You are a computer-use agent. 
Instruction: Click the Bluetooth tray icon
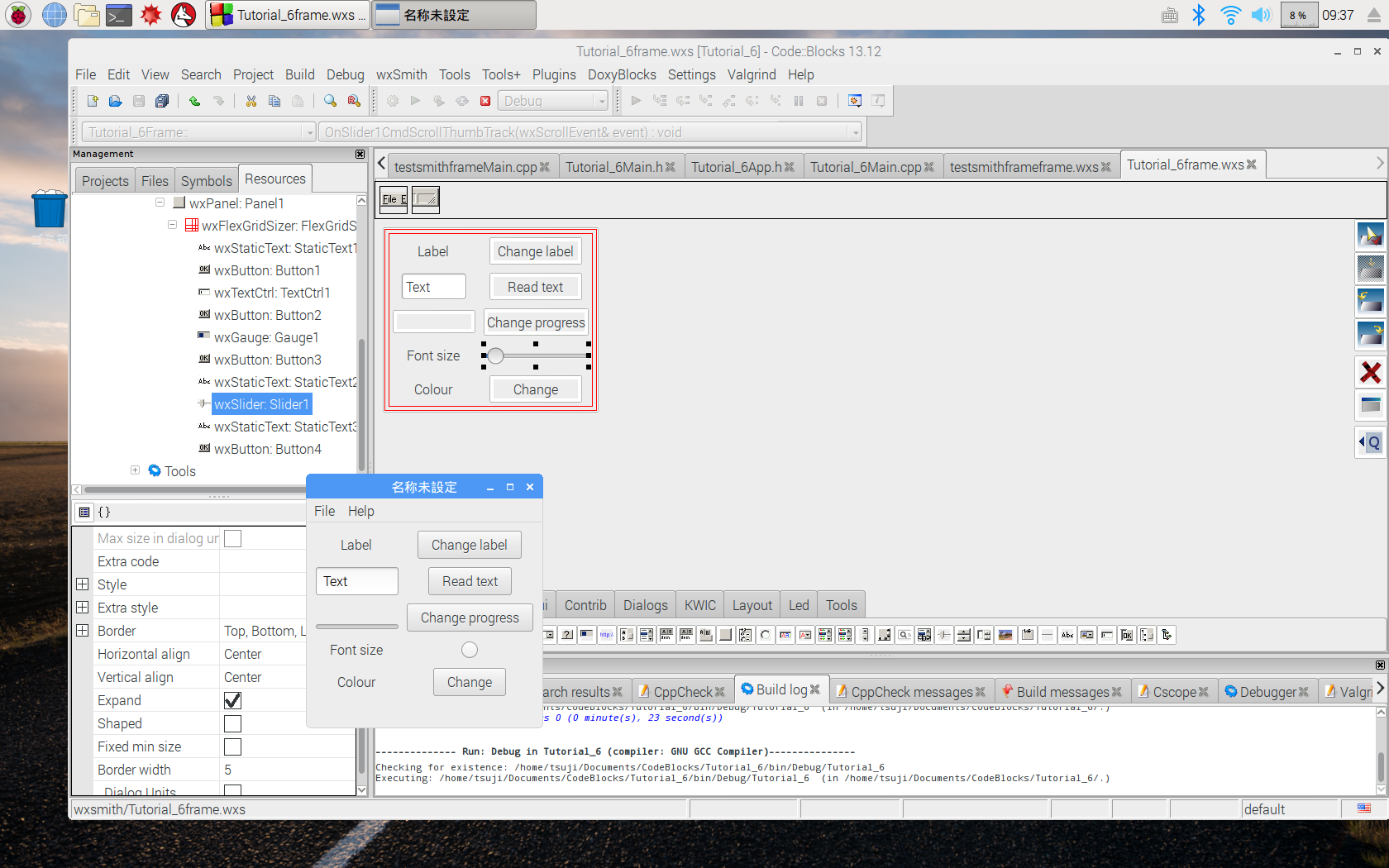(1199, 15)
